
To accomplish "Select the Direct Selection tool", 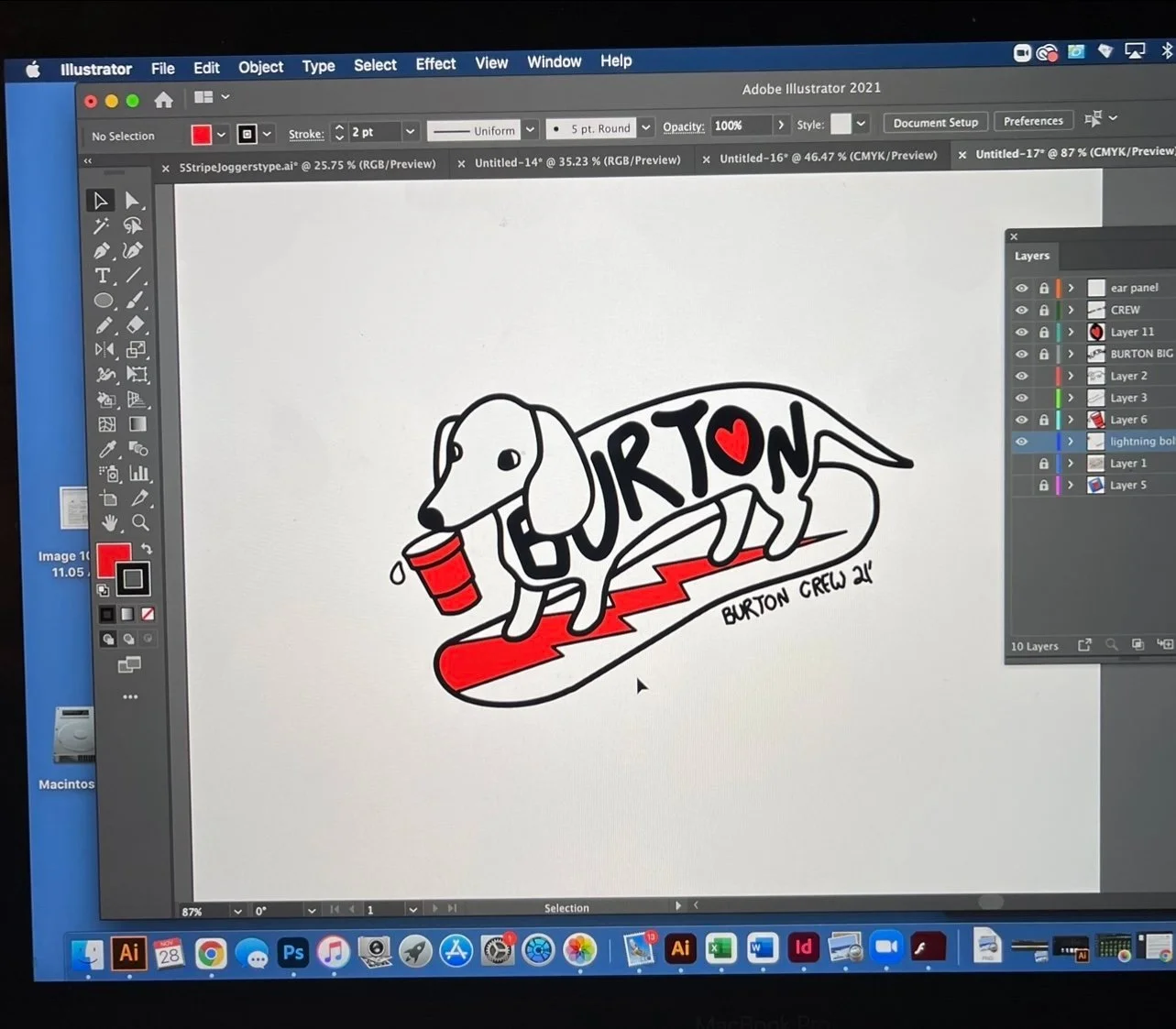I will 133,201.
